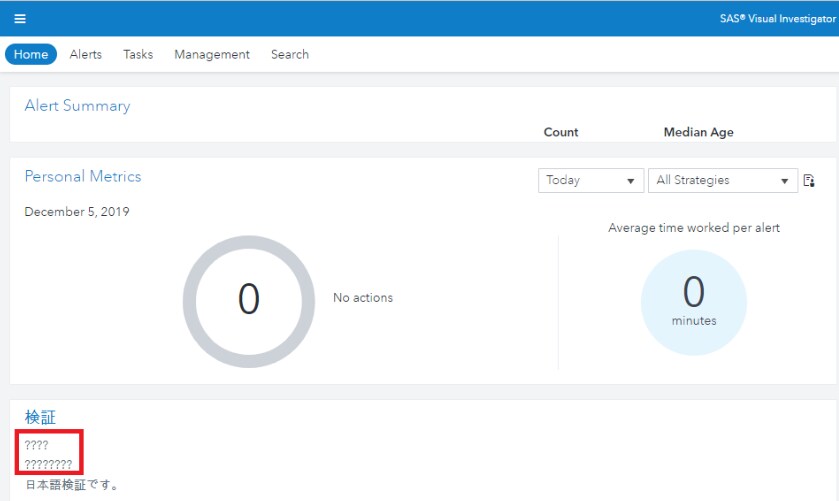Open the All Strategies dropdown
Viewport: 839px width, 501px height.
[x=722, y=181]
